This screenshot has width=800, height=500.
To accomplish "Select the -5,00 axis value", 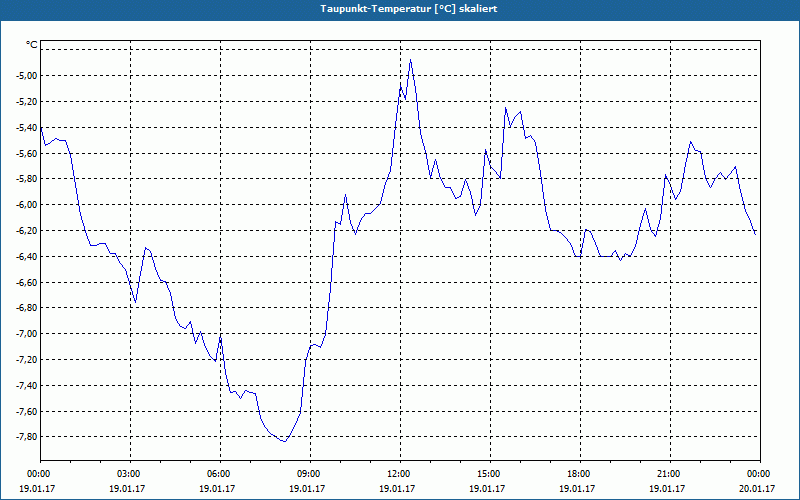I will pos(27,76).
